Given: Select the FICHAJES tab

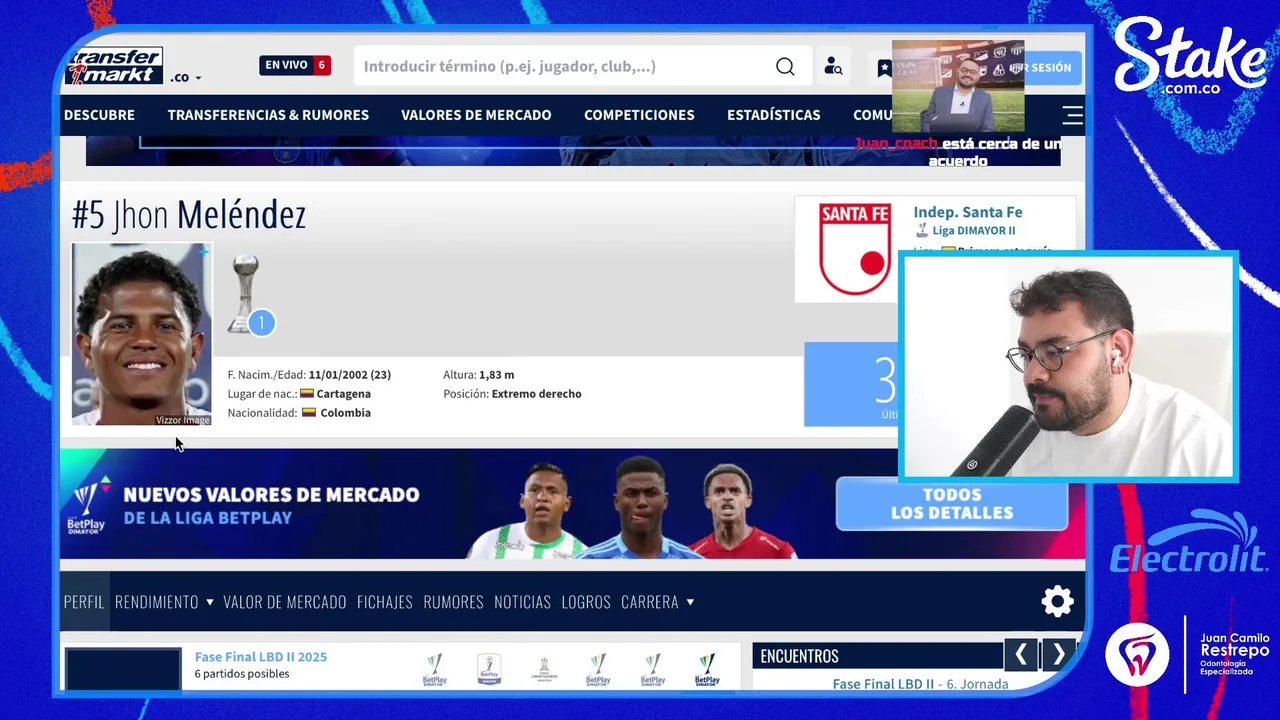Looking at the screenshot, I should tap(385, 602).
